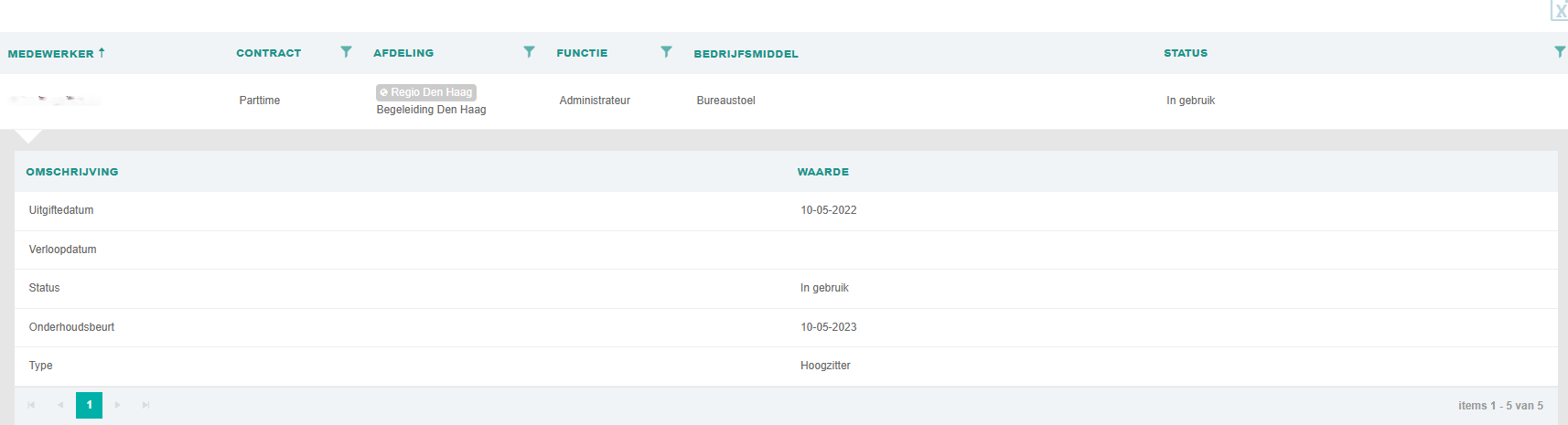Image resolution: width=1568 pixels, height=425 pixels.
Task: Open the Afdeling column filter
Action: [529, 52]
